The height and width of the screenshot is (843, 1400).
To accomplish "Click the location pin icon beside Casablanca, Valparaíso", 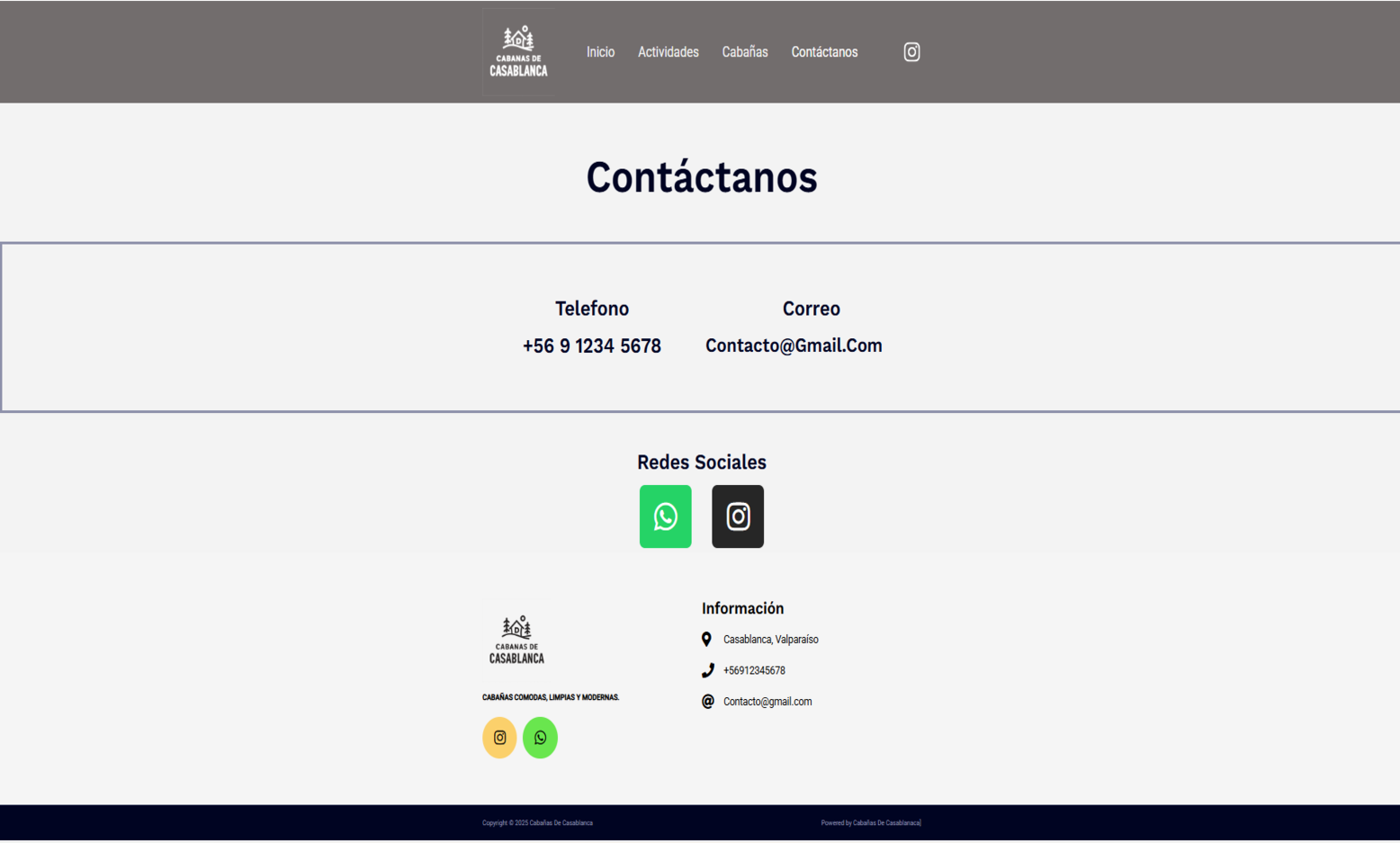I will tap(706, 640).
